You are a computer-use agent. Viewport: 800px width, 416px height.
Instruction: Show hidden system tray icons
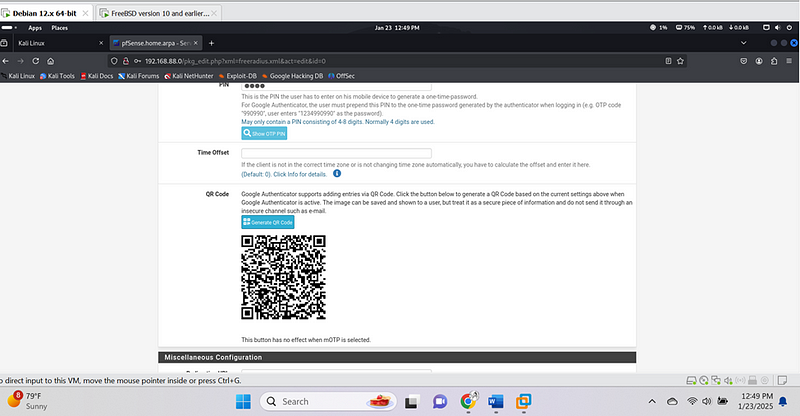(652, 402)
